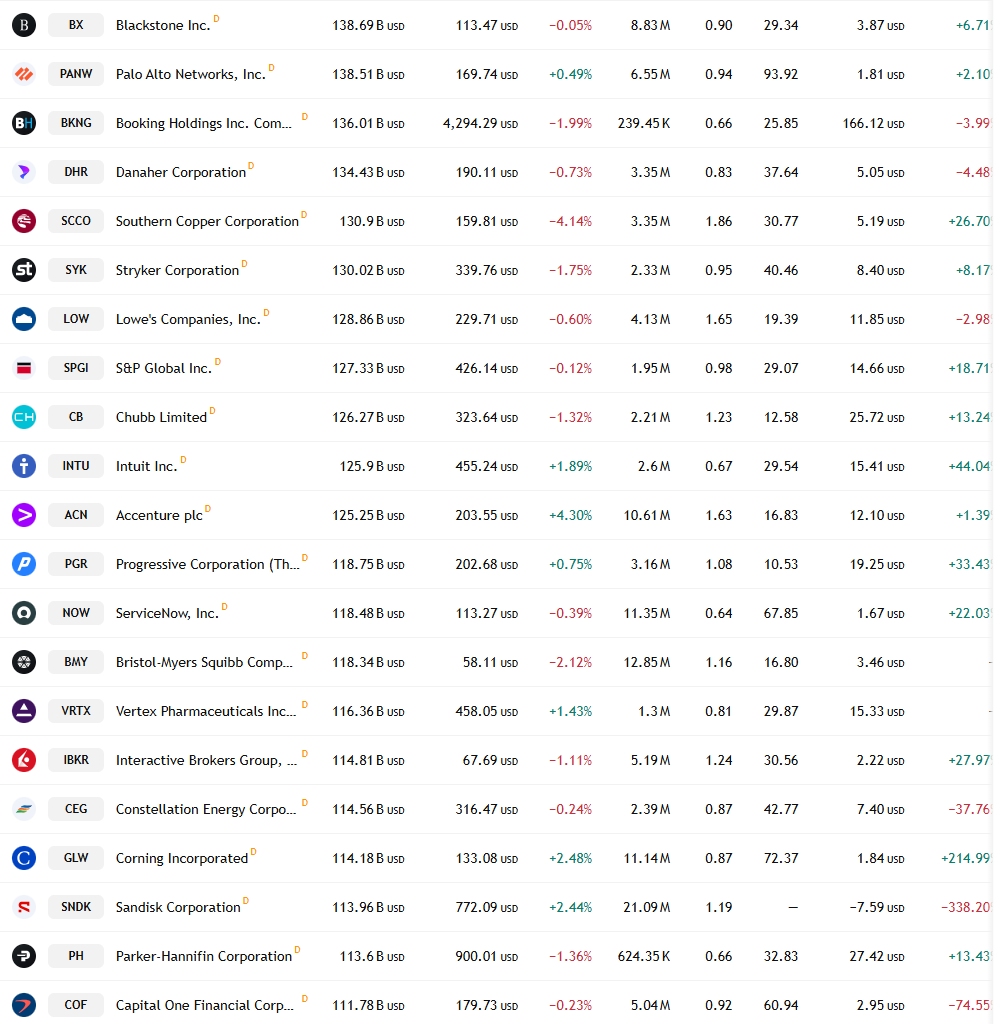Open Lowe's Companies, Inc. link
This screenshot has height=1024, width=994.
(188, 319)
